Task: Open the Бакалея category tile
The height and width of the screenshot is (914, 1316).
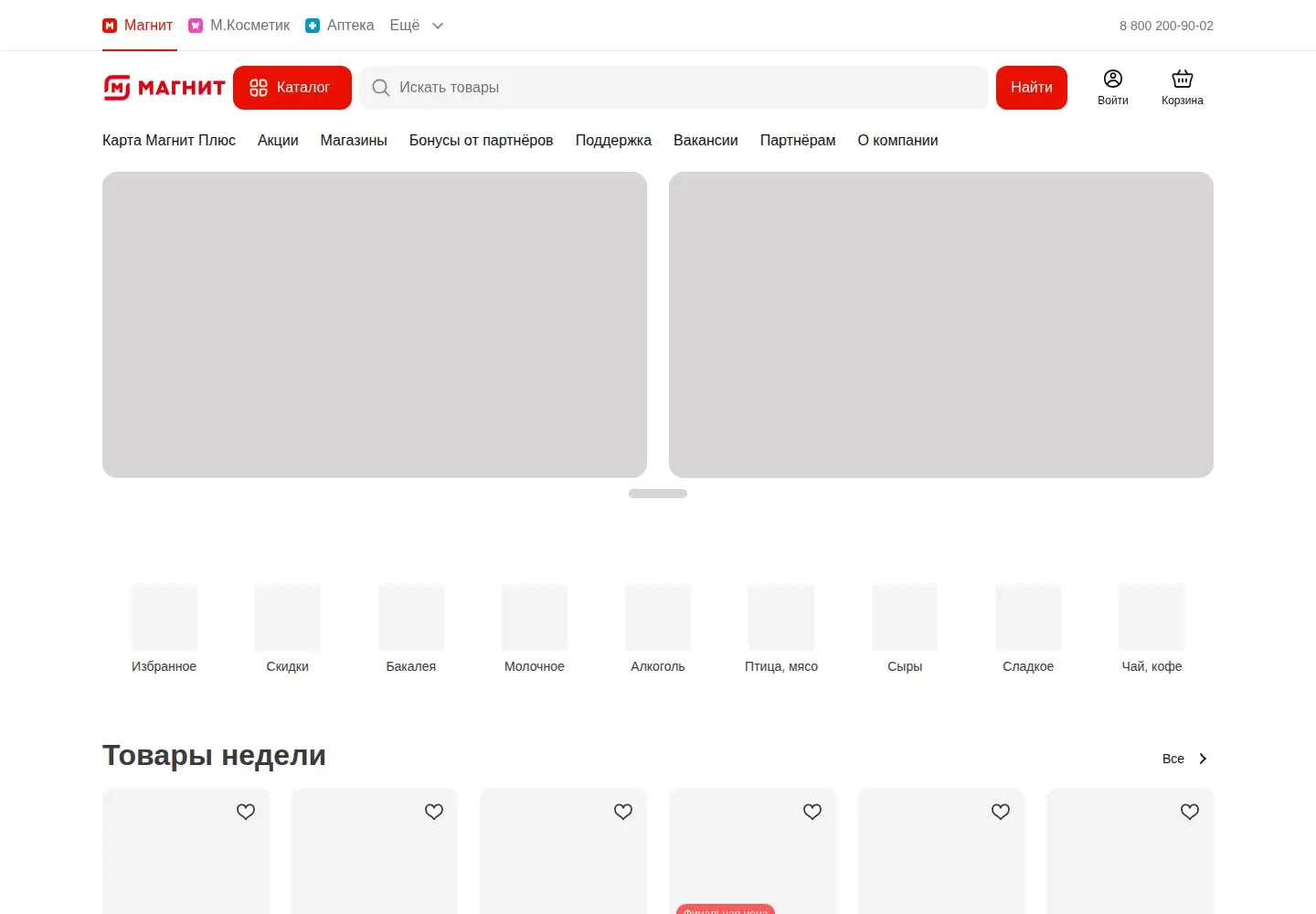Action: pos(411,629)
